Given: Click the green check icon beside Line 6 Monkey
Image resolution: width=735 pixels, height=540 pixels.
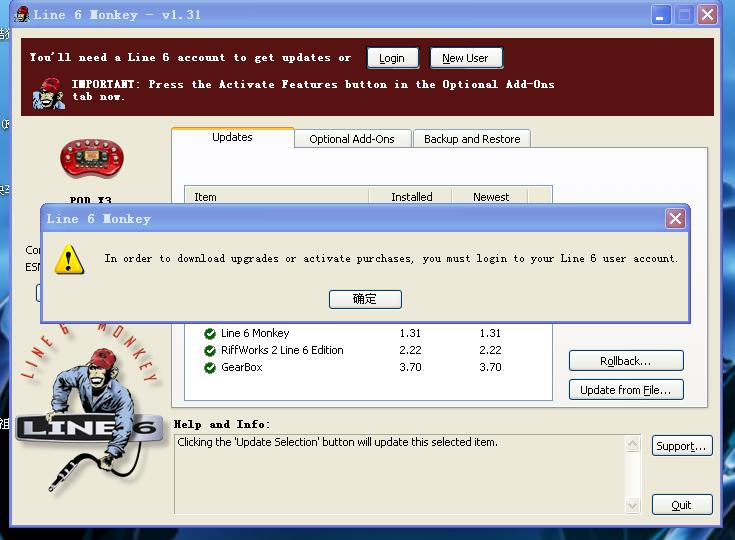Looking at the screenshot, I should pyautogui.click(x=210, y=334).
